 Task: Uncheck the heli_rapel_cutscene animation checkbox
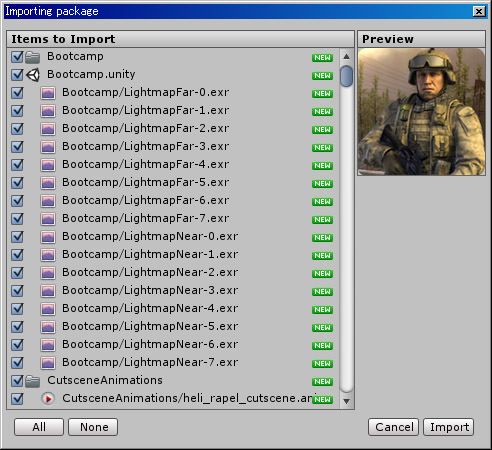(x=17, y=399)
